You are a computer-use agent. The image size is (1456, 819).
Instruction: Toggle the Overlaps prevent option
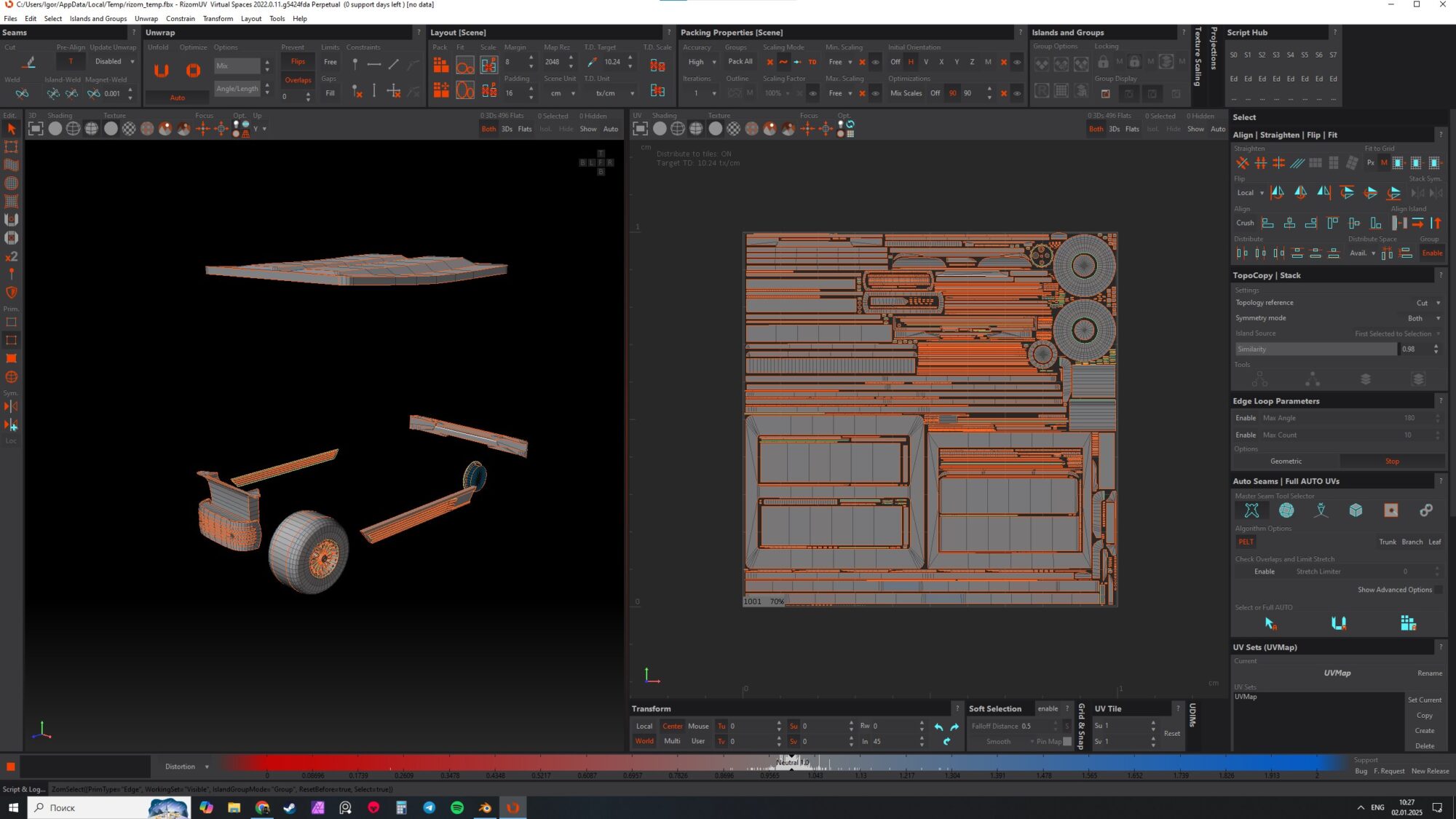(x=298, y=80)
